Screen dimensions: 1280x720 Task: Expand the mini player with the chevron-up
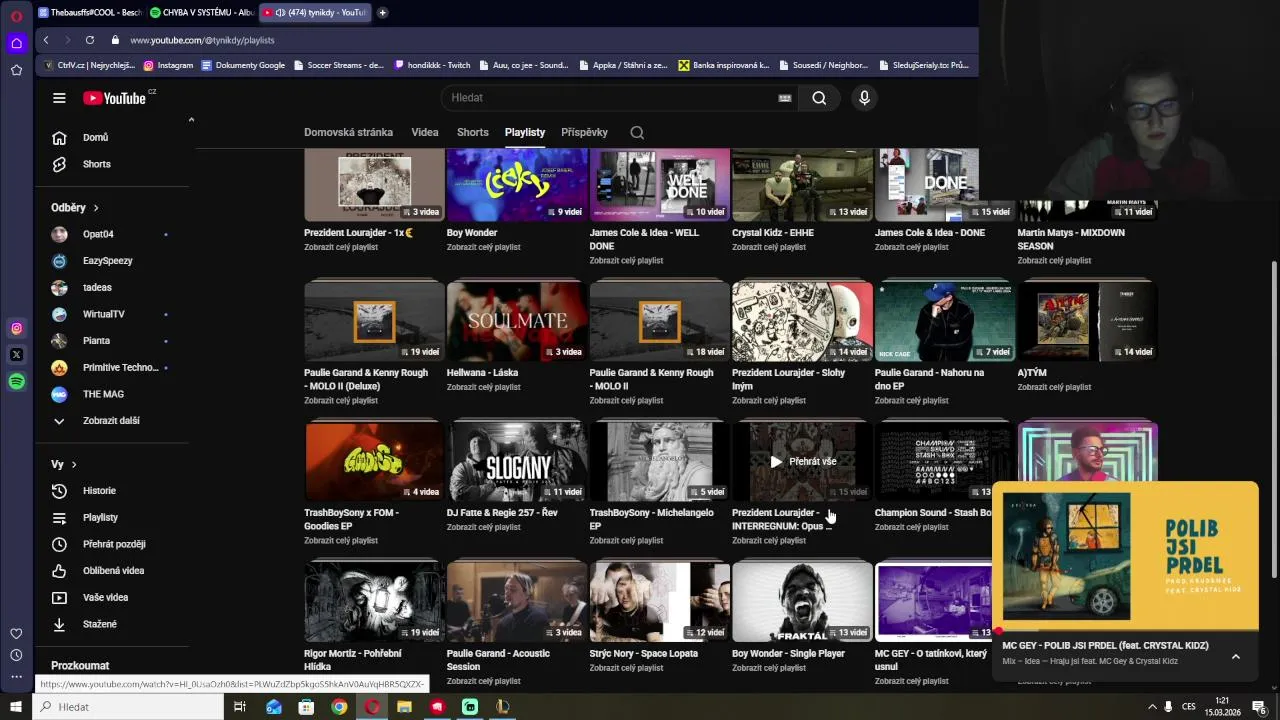point(1235,657)
